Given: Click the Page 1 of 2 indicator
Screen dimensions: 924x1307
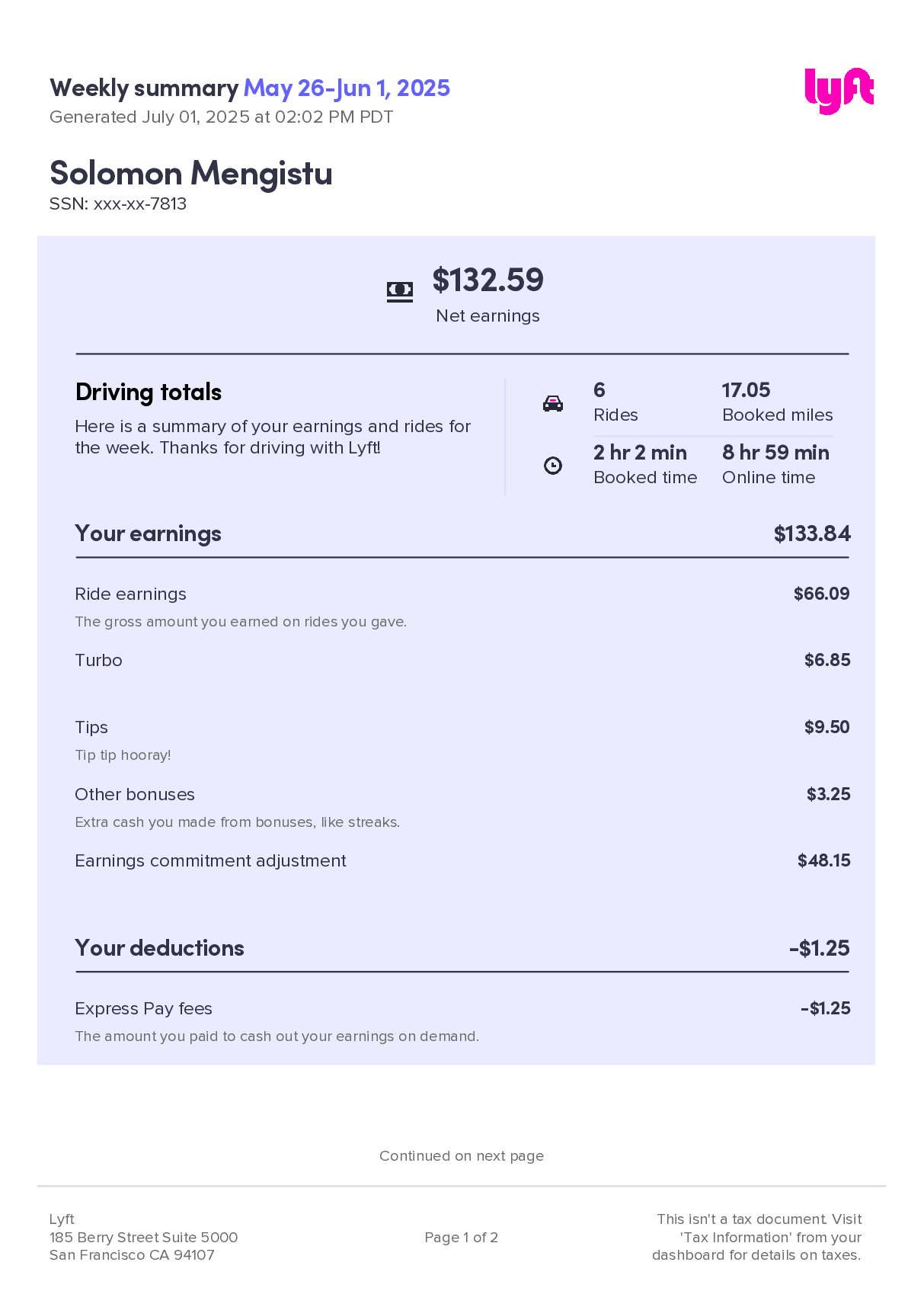Looking at the screenshot, I should click(x=461, y=1237).
